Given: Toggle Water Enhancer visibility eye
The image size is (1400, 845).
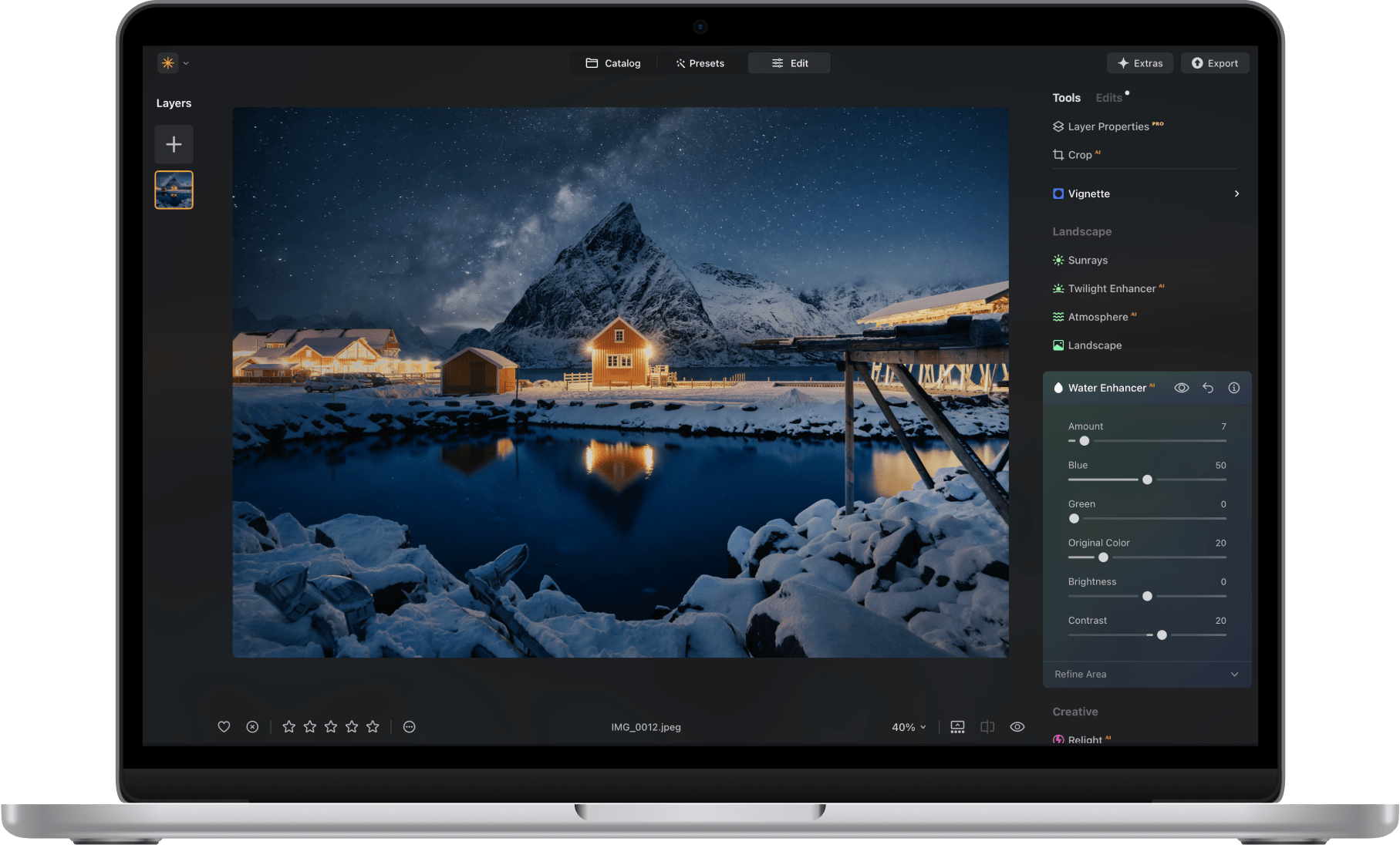Looking at the screenshot, I should coord(1182,388).
